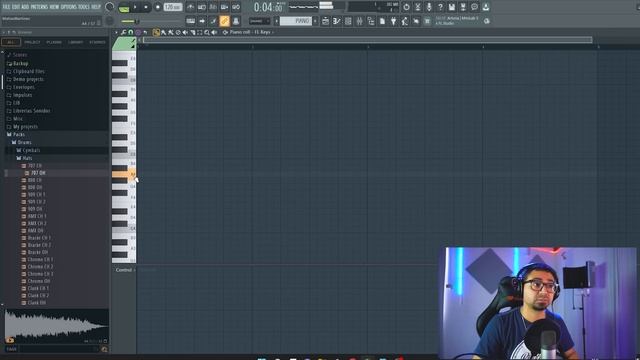Toggle loop recording icon
Image resolution: width=640 pixels, height=360 pixels.
click(236, 7)
